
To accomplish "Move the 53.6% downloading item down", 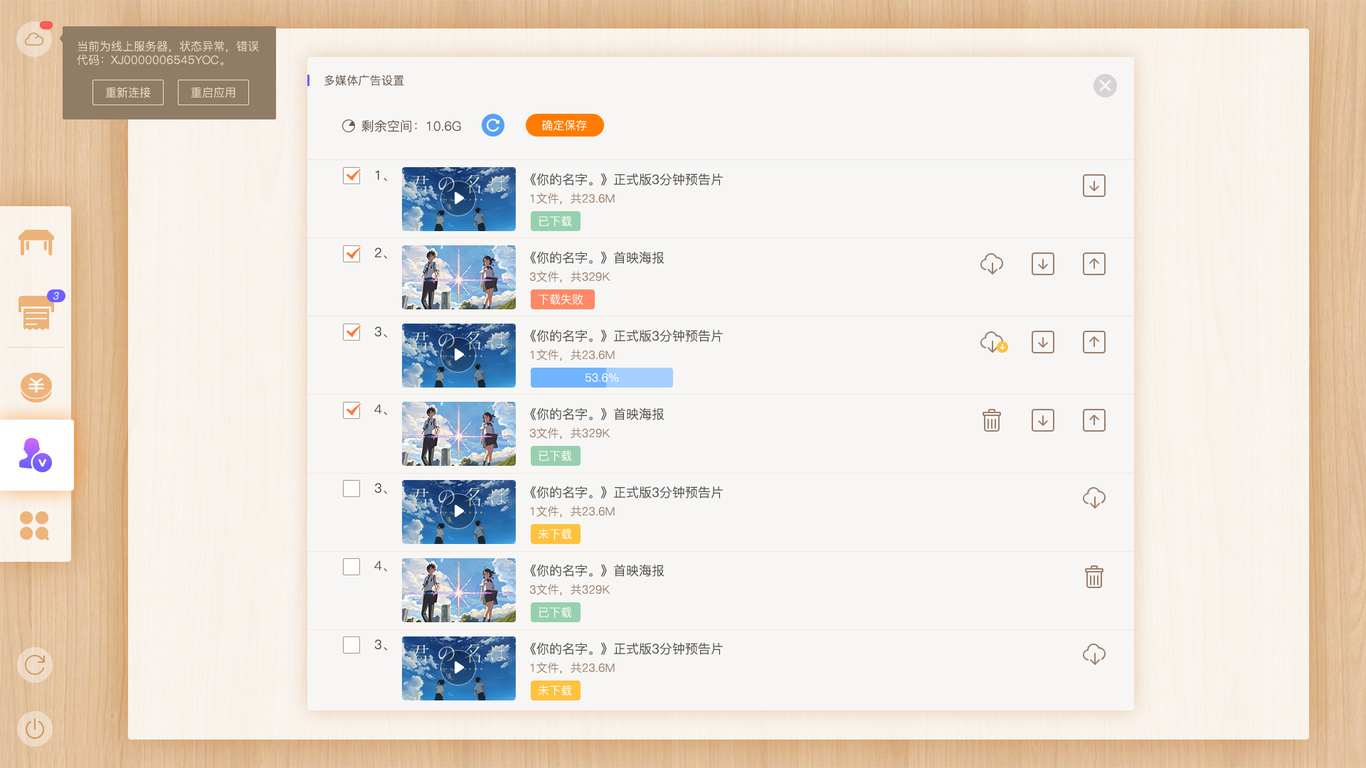I will (x=1043, y=342).
